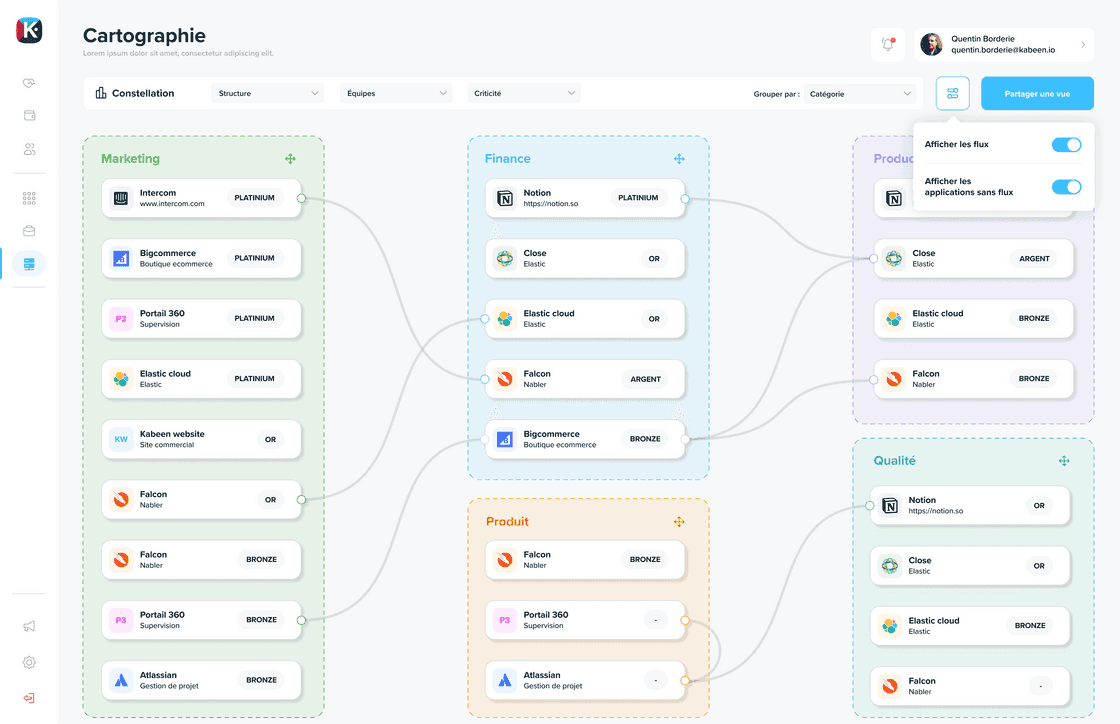Turn off Afficher les applications sans flux
The width and height of the screenshot is (1120, 724).
[x=1067, y=187]
